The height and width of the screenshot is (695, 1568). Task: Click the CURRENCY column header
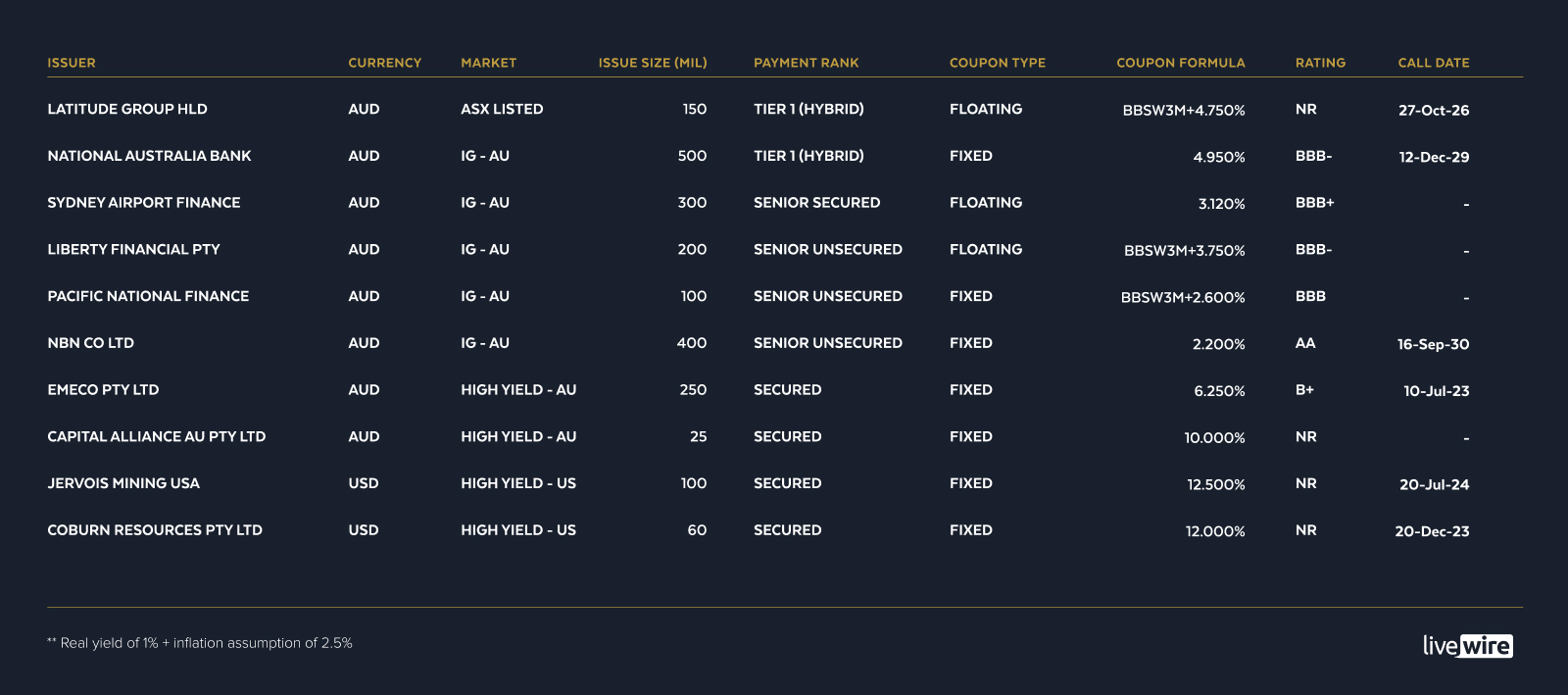[384, 63]
